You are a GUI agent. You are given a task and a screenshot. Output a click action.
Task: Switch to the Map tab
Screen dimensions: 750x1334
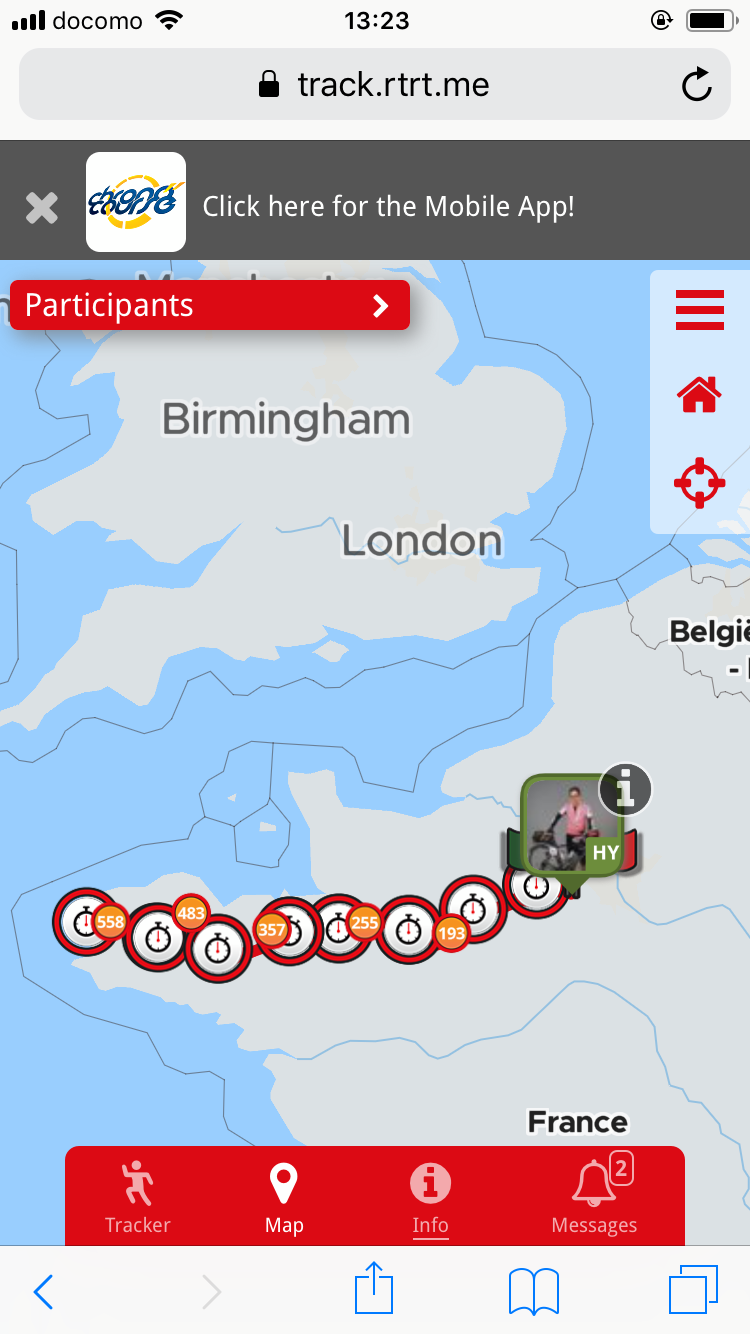[x=284, y=1197]
